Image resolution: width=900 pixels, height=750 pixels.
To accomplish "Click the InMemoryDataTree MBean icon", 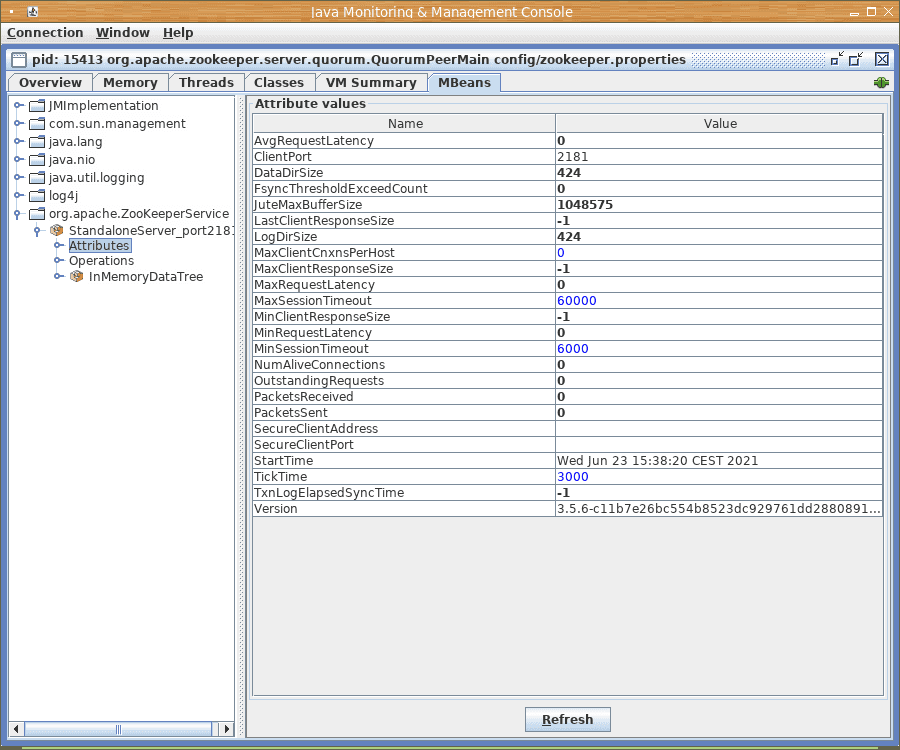I will [77, 277].
